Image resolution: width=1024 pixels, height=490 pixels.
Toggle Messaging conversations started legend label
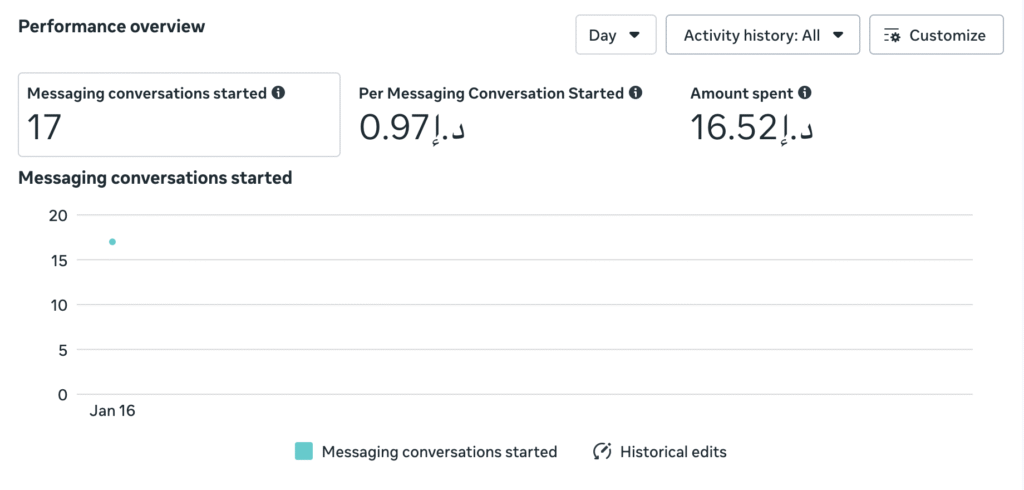pos(439,452)
